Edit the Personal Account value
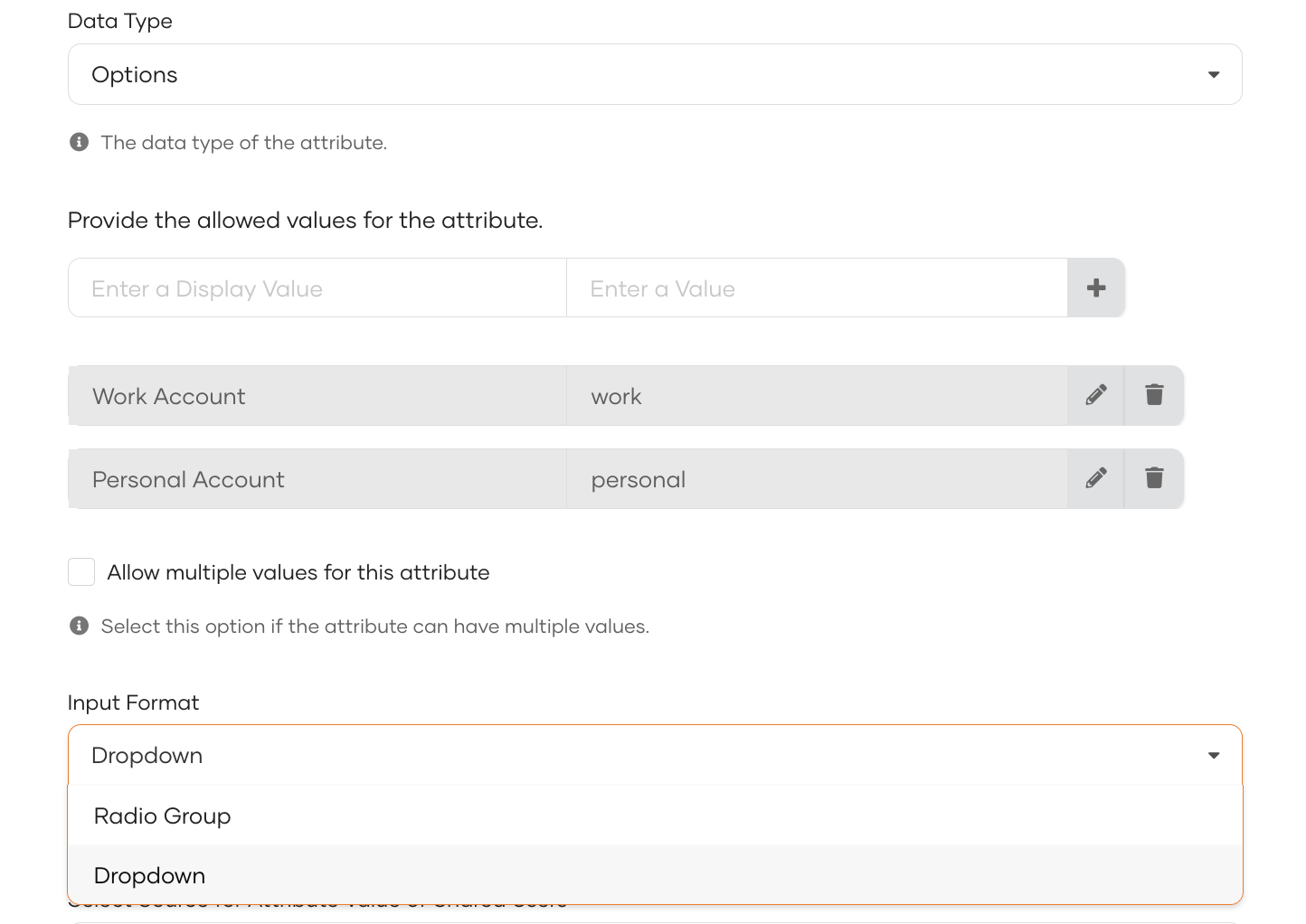Viewport: 1306px width, 924px height. tap(1096, 478)
